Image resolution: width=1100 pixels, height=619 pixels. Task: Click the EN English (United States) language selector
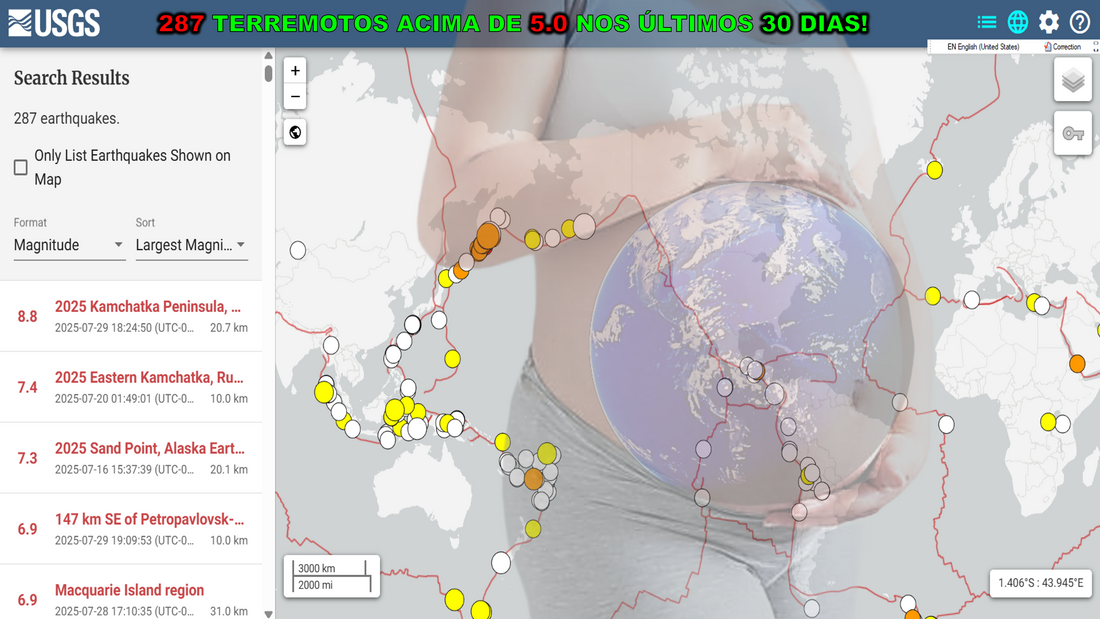click(x=983, y=47)
